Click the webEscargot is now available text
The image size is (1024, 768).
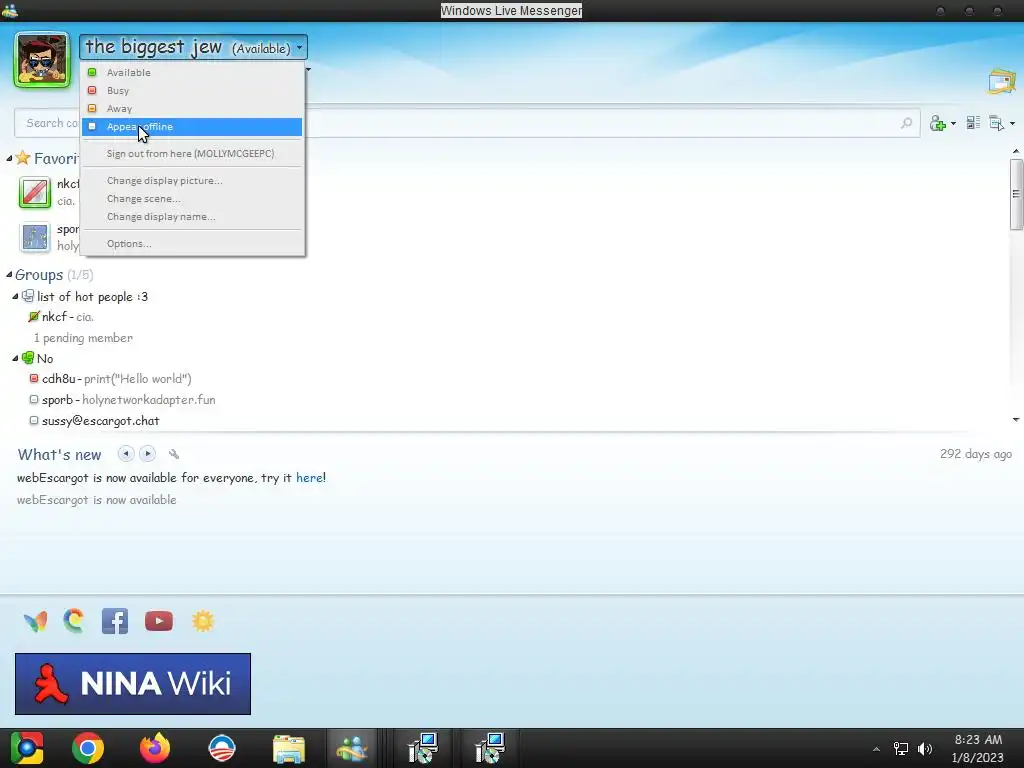[x=97, y=500]
